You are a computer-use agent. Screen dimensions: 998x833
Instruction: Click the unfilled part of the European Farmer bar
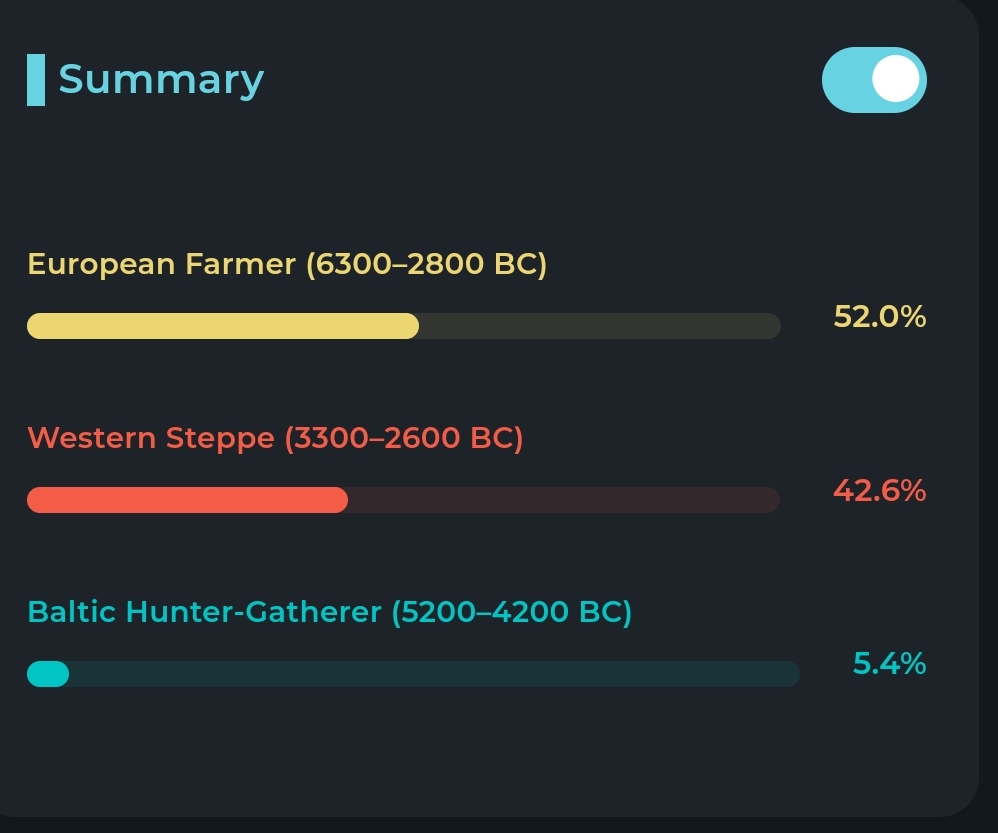coord(600,326)
